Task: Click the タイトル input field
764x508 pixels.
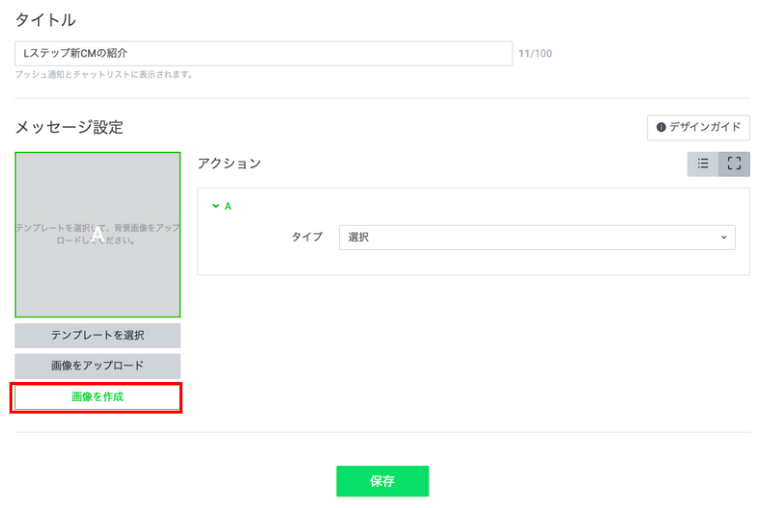Action: (x=264, y=53)
